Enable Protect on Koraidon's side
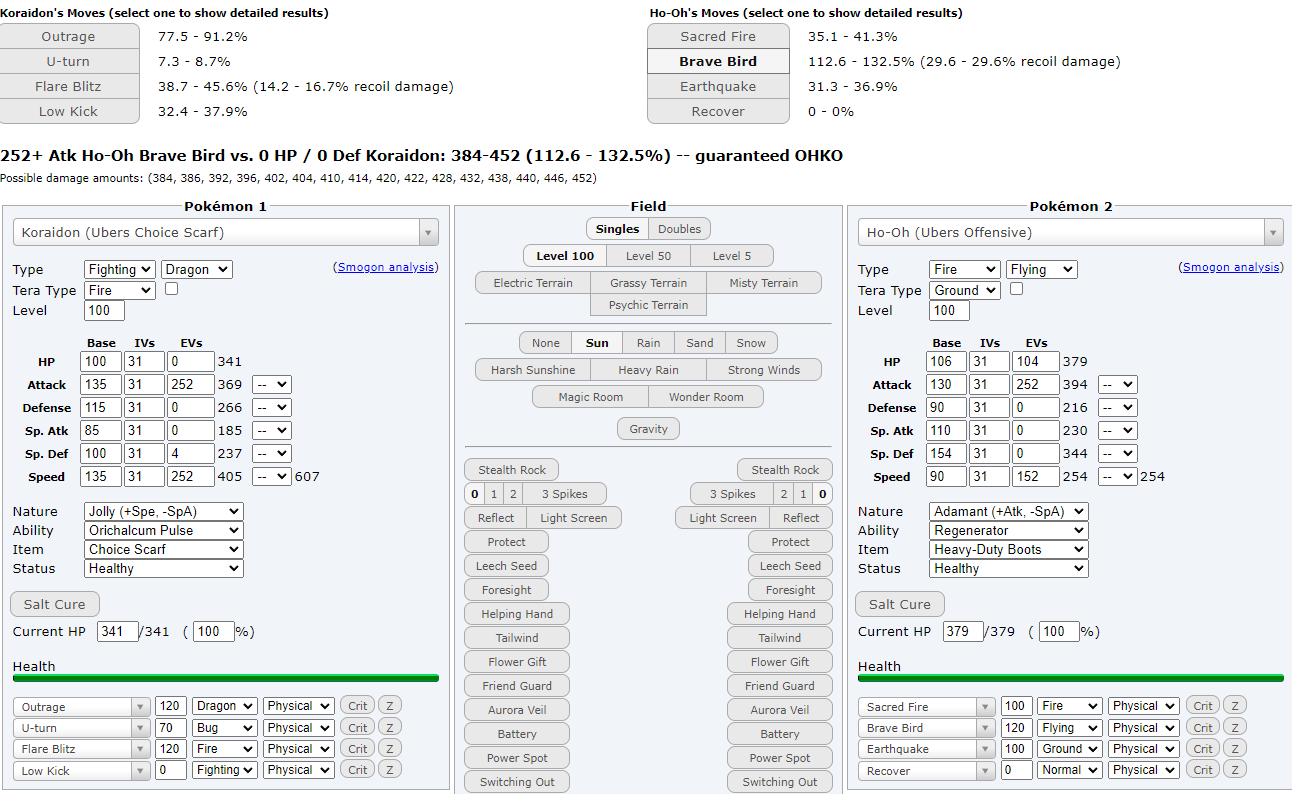The image size is (1292, 794). 507,542
